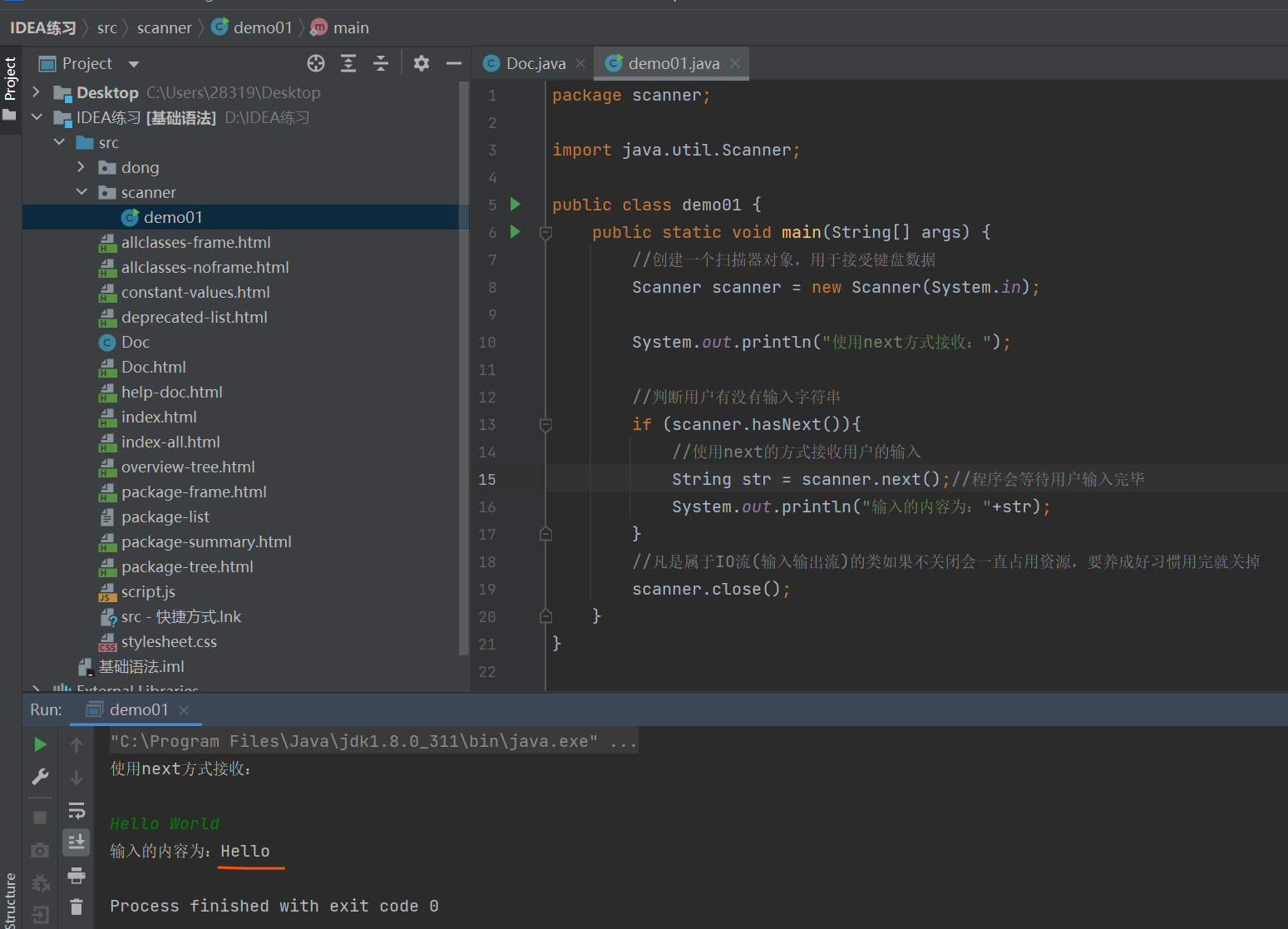Image resolution: width=1288 pixels, height=929 pixels.
Task: Click Collapse All in Project toolbar
Action: point(381,63)
